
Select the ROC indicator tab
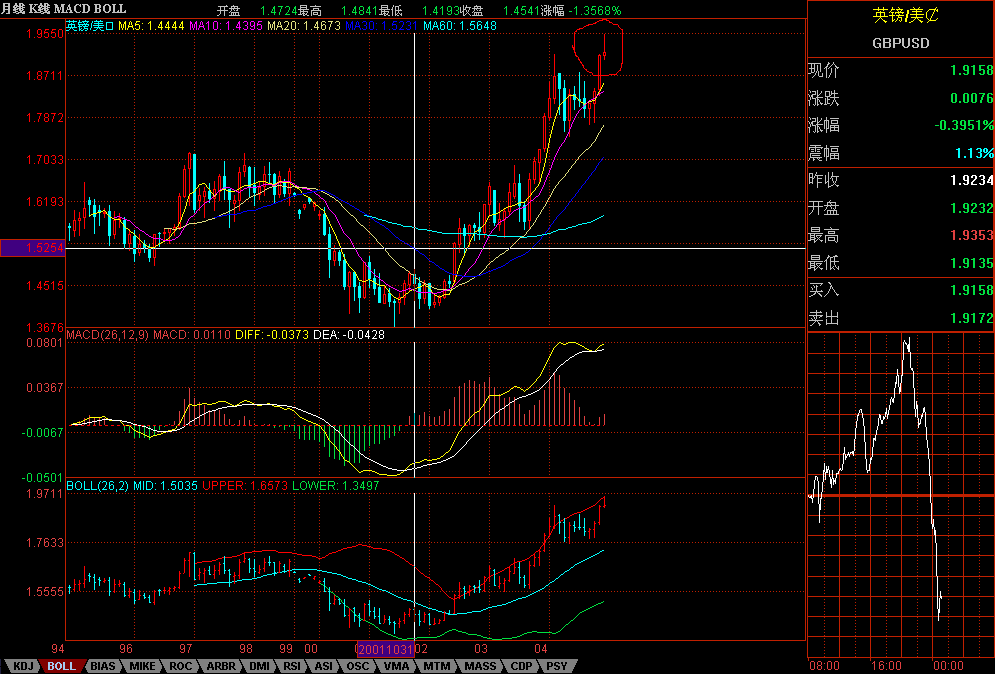(181, 666)
